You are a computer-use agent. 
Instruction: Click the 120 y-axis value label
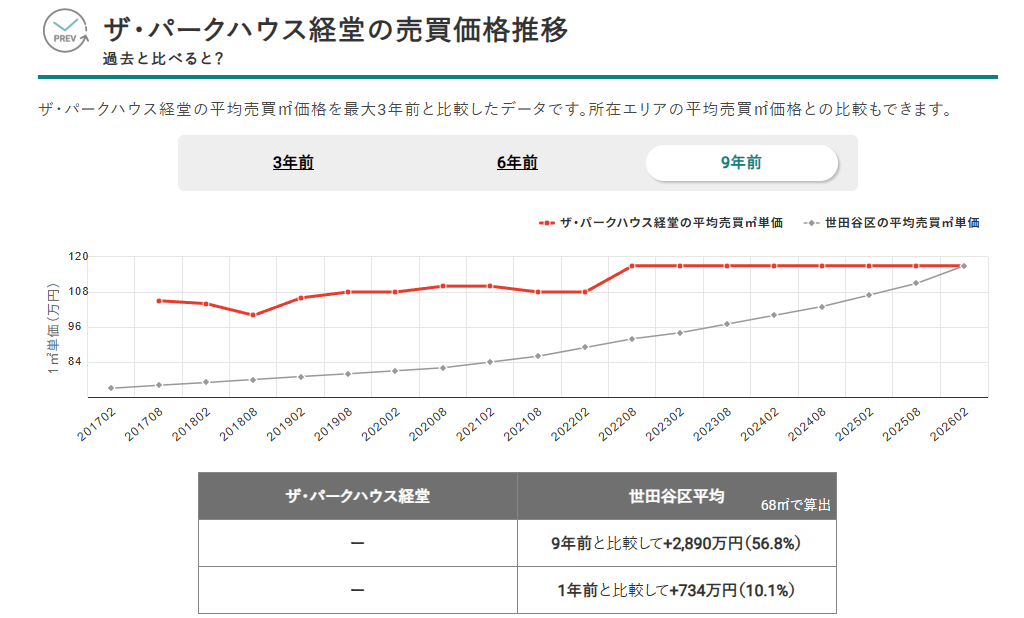tap(78, 257)
